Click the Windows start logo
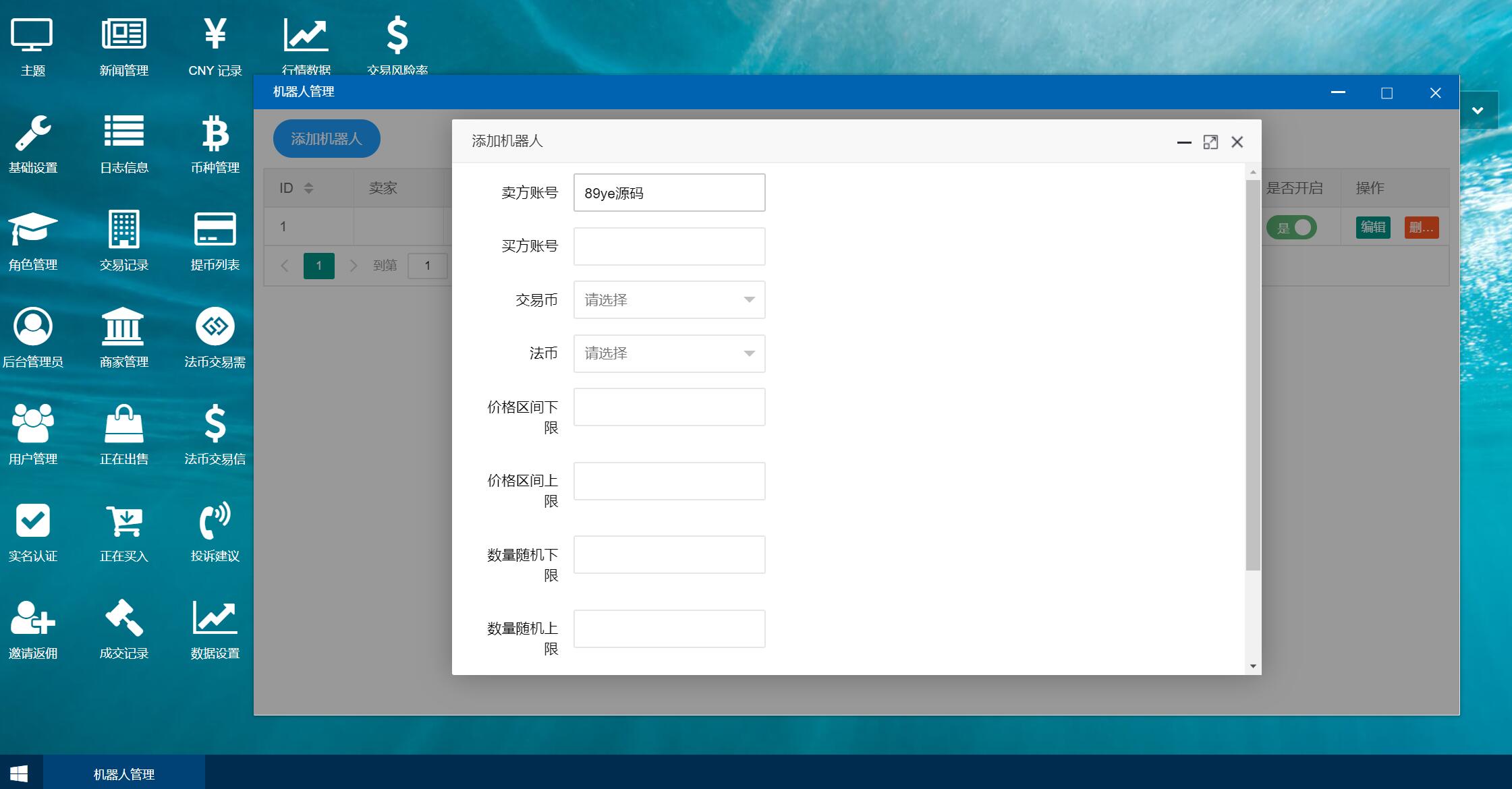This screenshot has height=789, width=1512. (20, 773)
